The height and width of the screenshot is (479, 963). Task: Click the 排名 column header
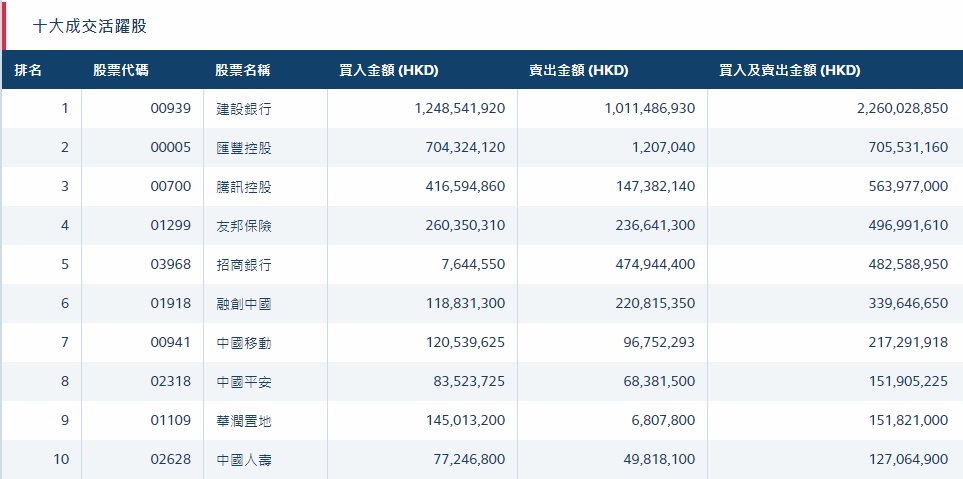pos(28,70)
